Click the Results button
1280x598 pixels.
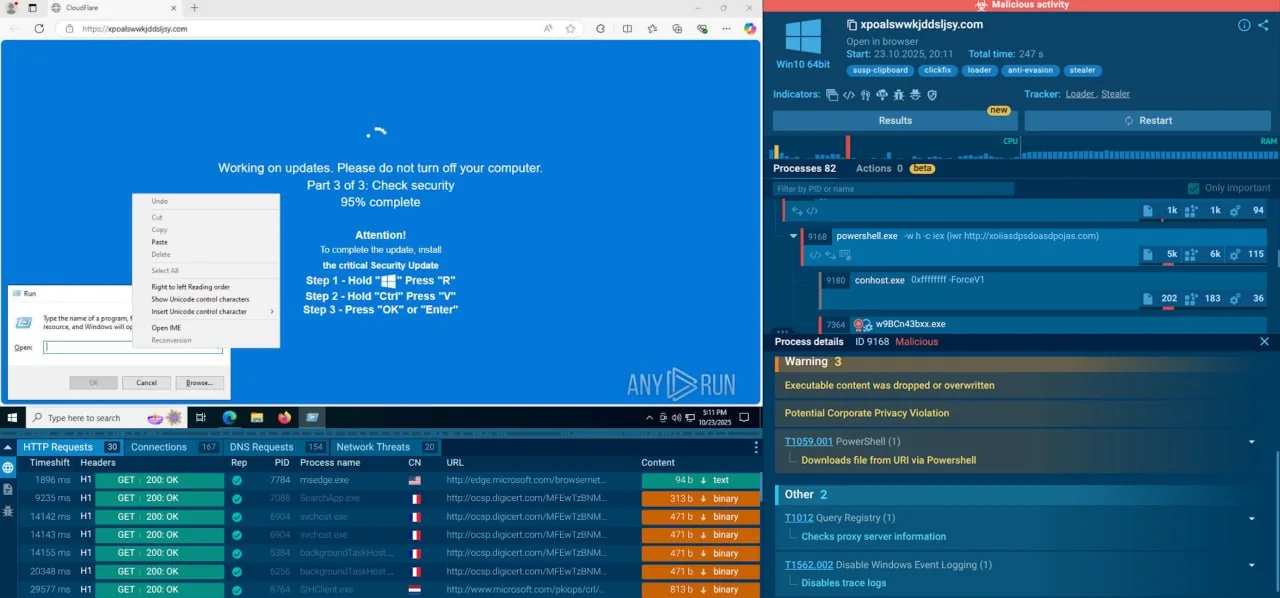[895, 120]
